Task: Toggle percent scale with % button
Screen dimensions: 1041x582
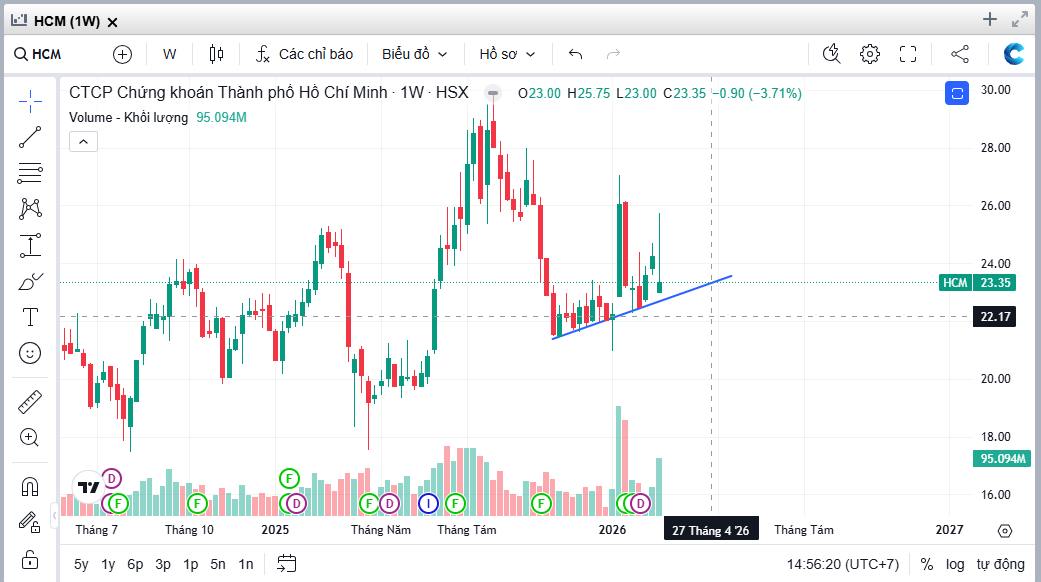Action: point(927,565)
